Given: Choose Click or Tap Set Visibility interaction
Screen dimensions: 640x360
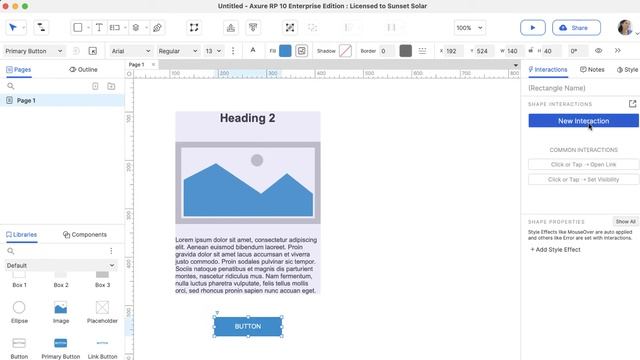Looking at the screenshot, I should click(x=583, y=180).
